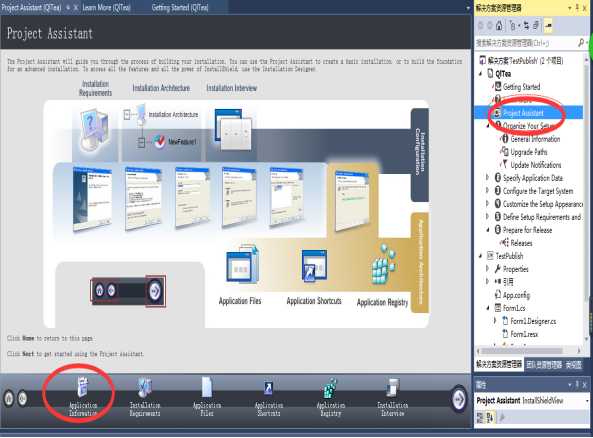
Task: Open the Application Registry step in bottom bar
Action: (331, 397)
